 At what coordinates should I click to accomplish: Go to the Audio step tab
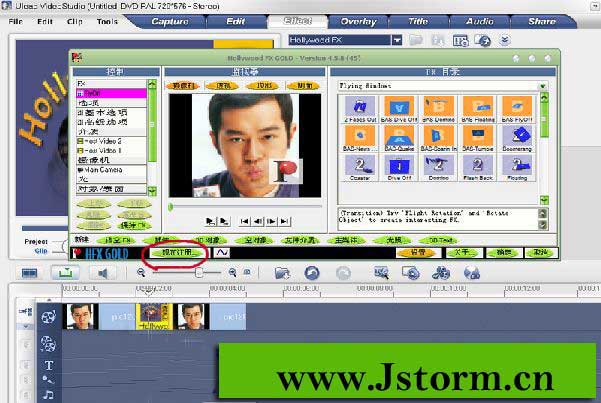(479, 21)
